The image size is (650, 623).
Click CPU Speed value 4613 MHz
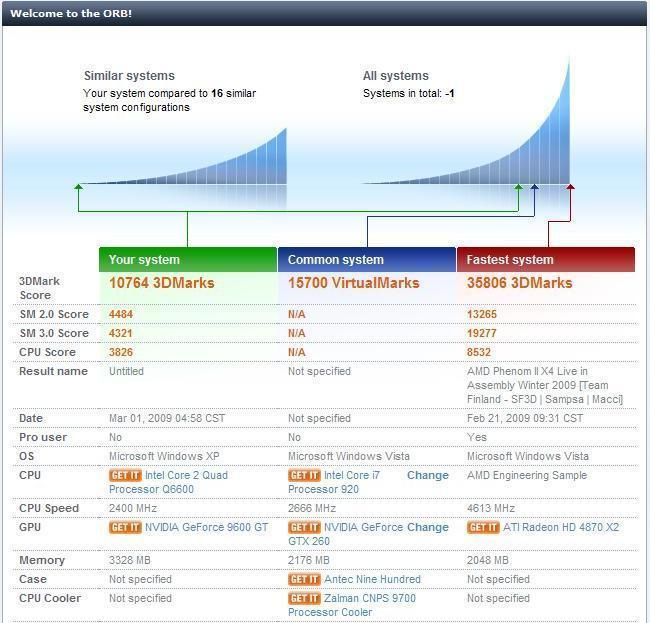(491, 508)
